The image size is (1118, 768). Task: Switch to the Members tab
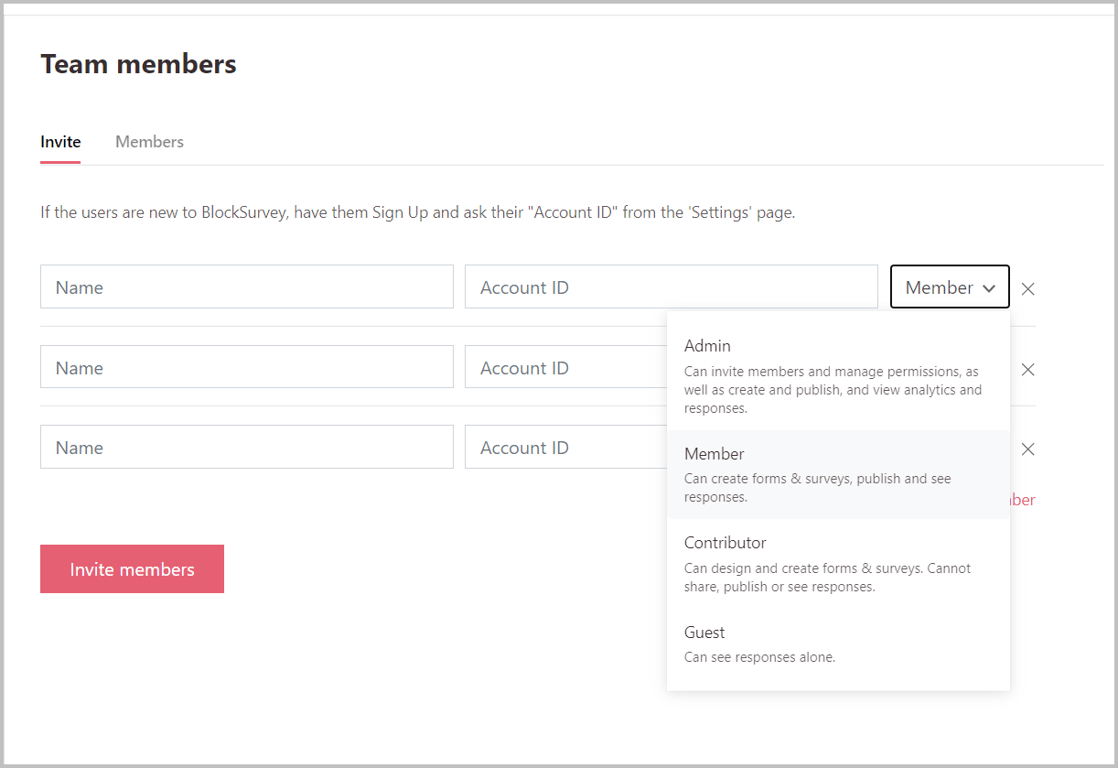[149, 142]
